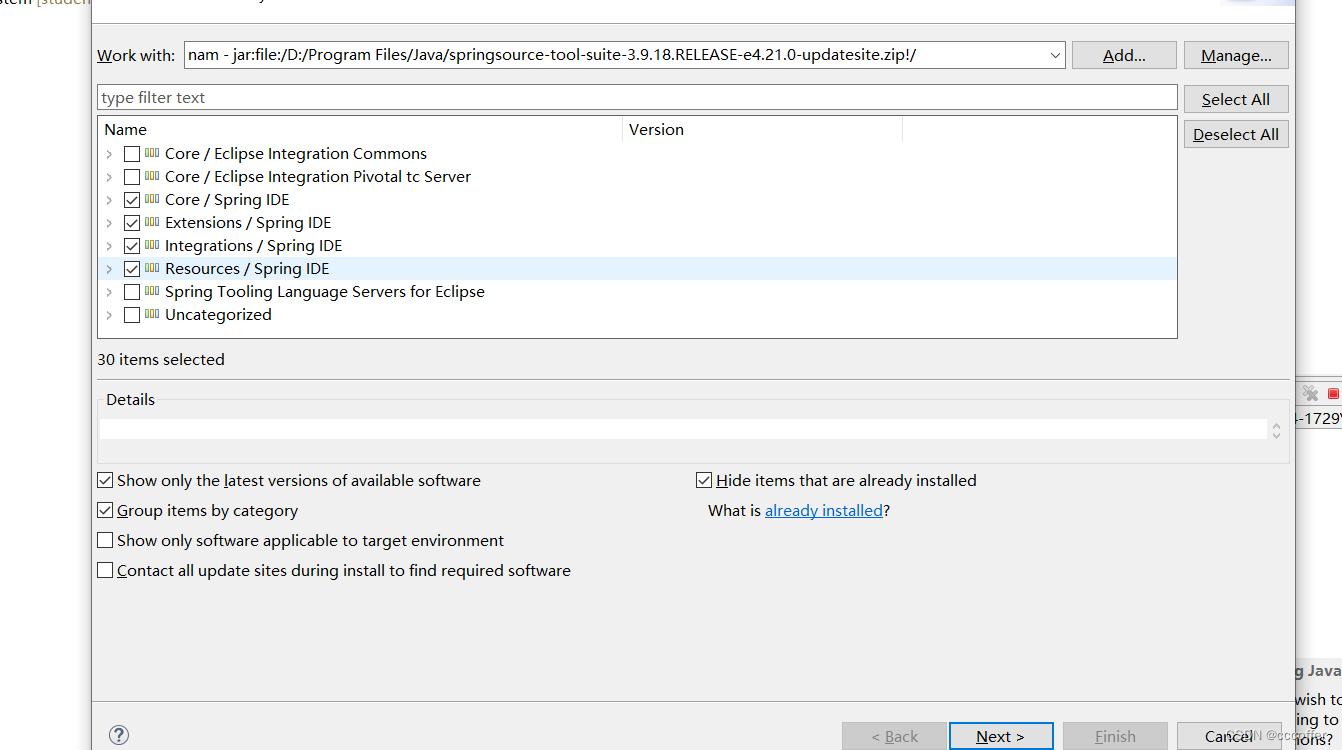
Task: Click the Select All button
Action: coord(1236,99)
